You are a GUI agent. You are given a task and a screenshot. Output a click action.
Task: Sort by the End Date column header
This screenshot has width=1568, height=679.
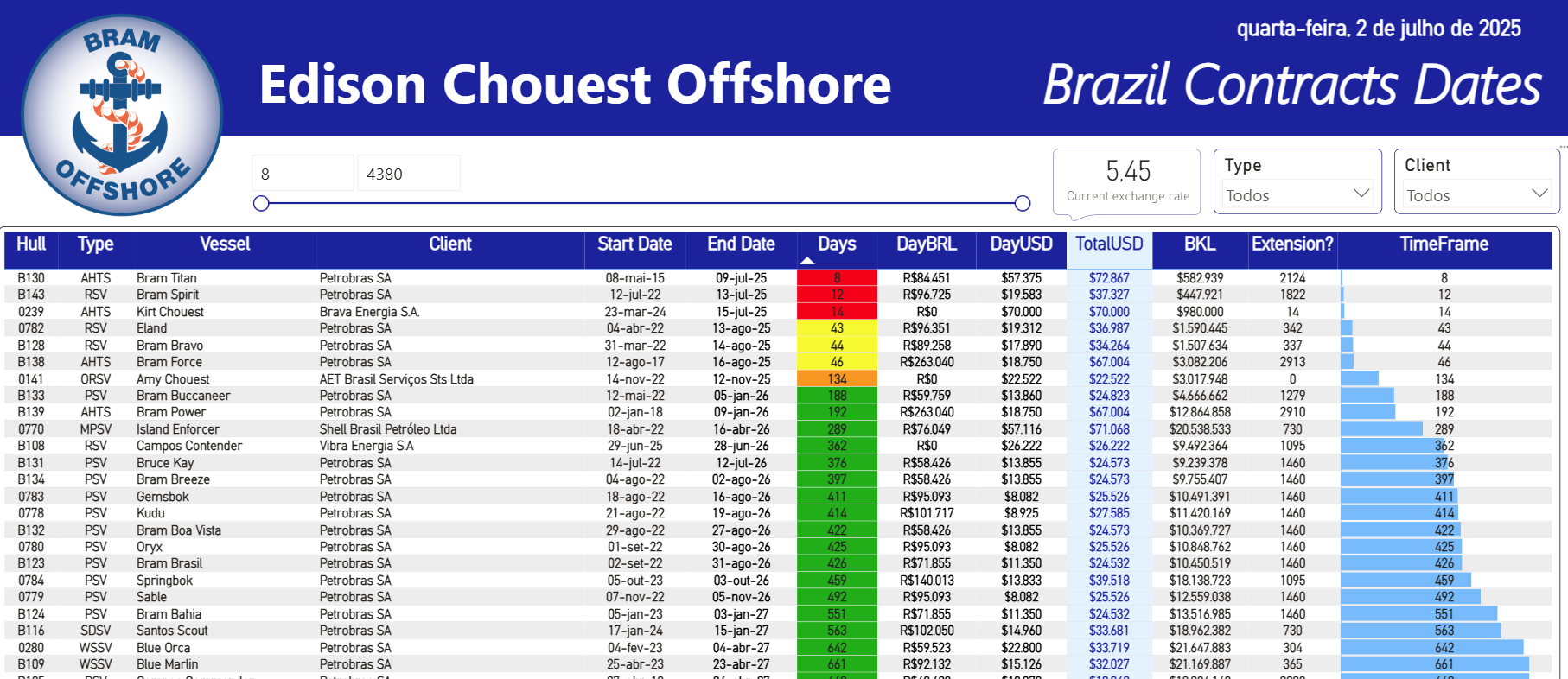tap(741, 244)
